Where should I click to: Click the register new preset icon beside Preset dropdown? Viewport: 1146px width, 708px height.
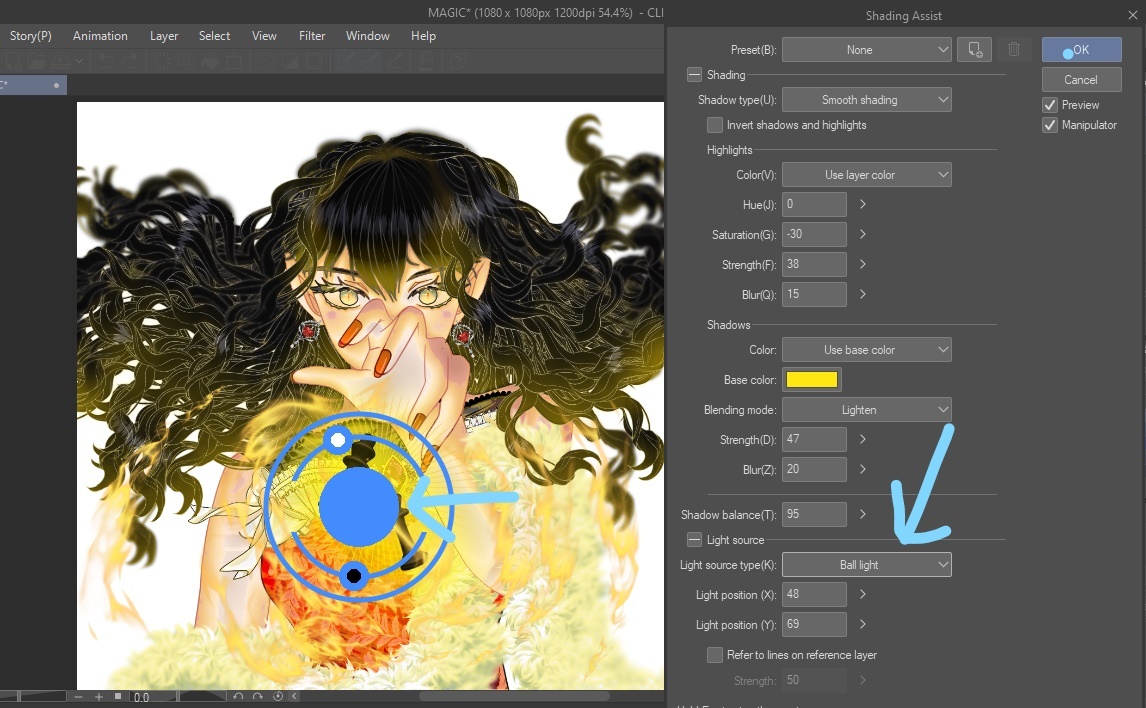(x=974, y=49)
